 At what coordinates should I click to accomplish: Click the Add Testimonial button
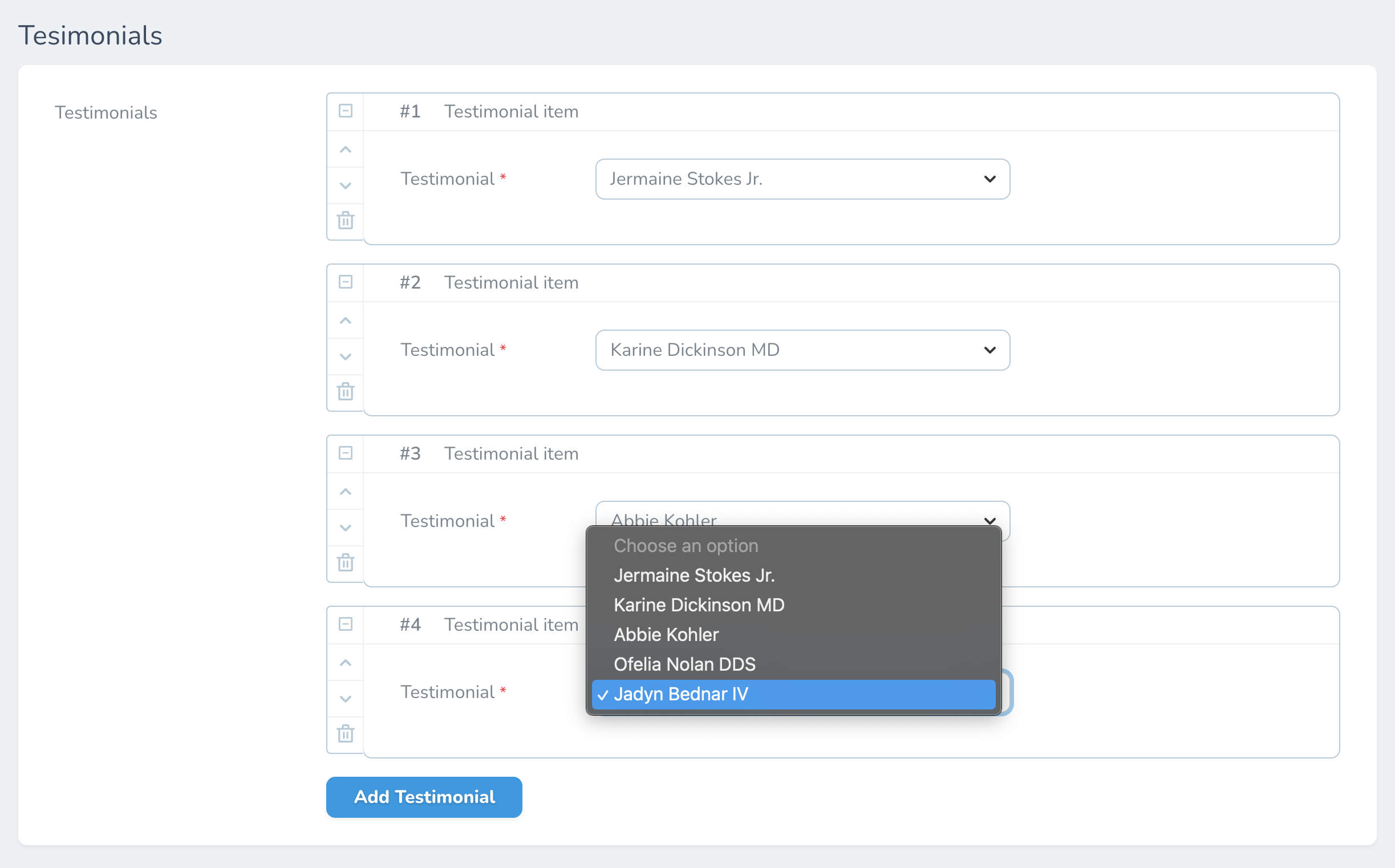coord(424,797)
